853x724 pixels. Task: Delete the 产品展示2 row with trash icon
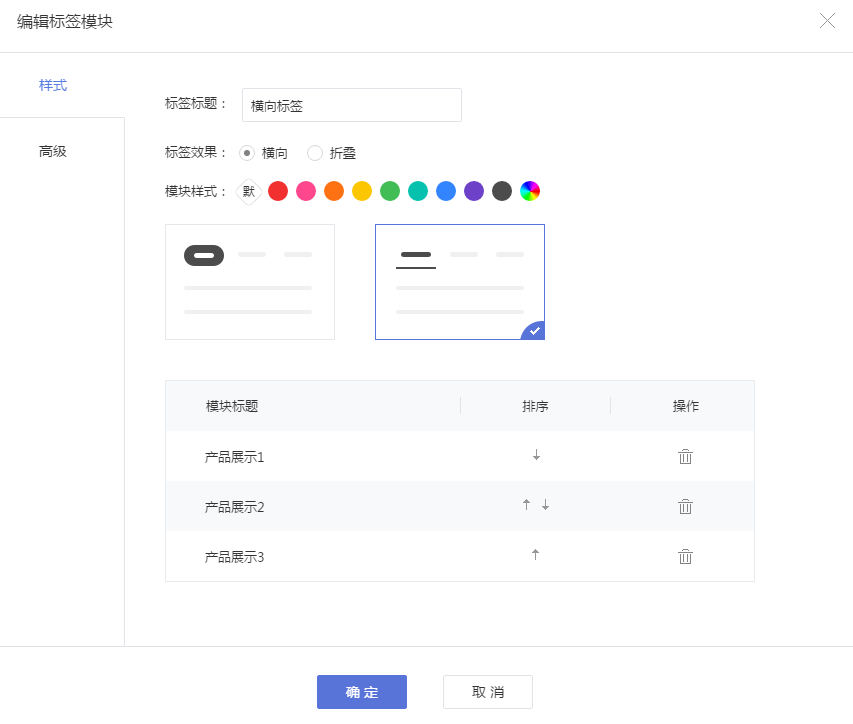coord(685,506)
